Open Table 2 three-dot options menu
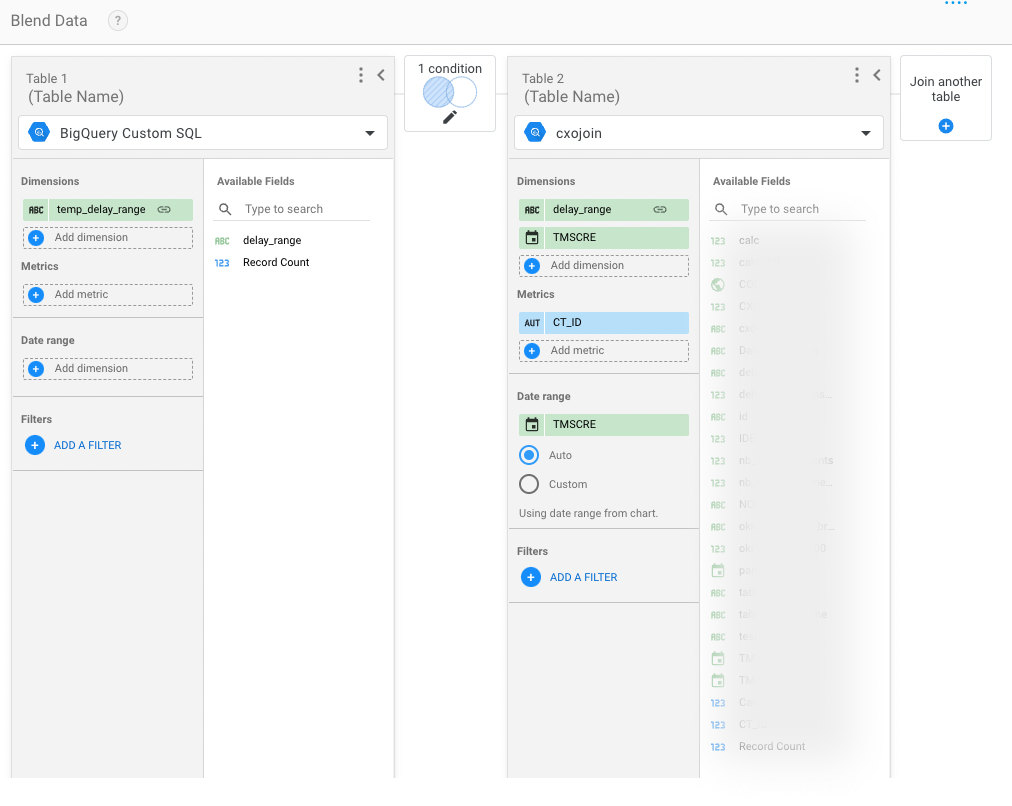 pyautogui.click(x=856, y=75)
